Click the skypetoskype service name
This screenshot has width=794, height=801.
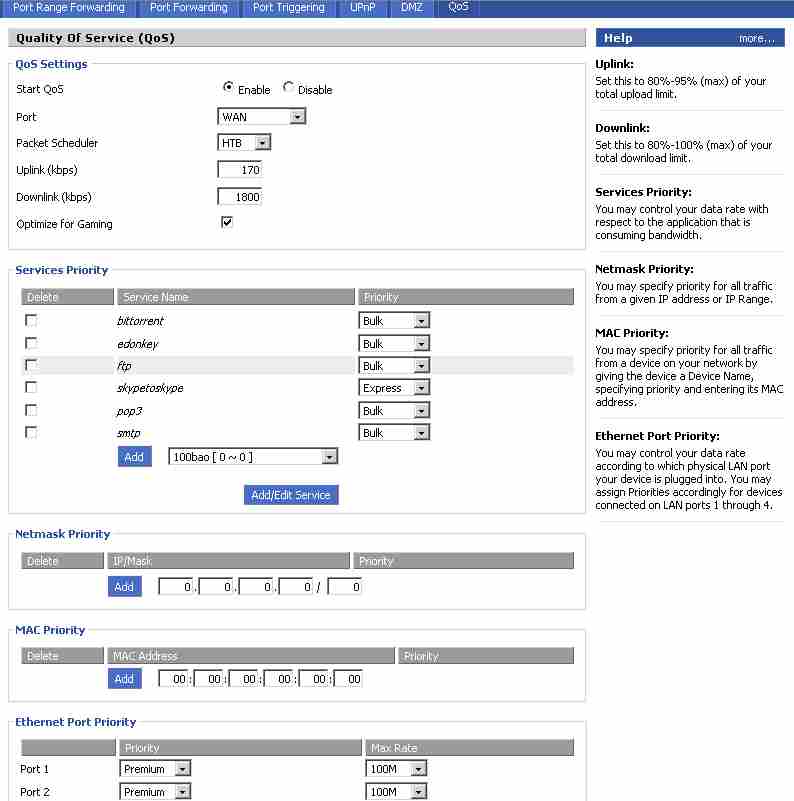[150, 388]
